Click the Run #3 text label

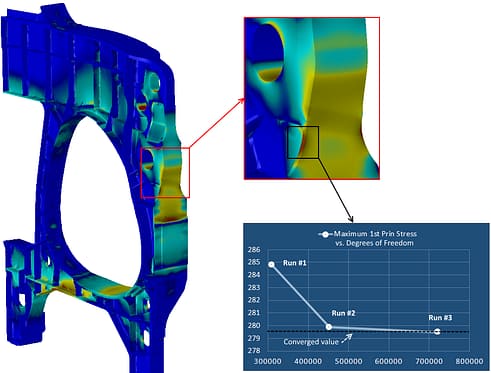(440, 318)
